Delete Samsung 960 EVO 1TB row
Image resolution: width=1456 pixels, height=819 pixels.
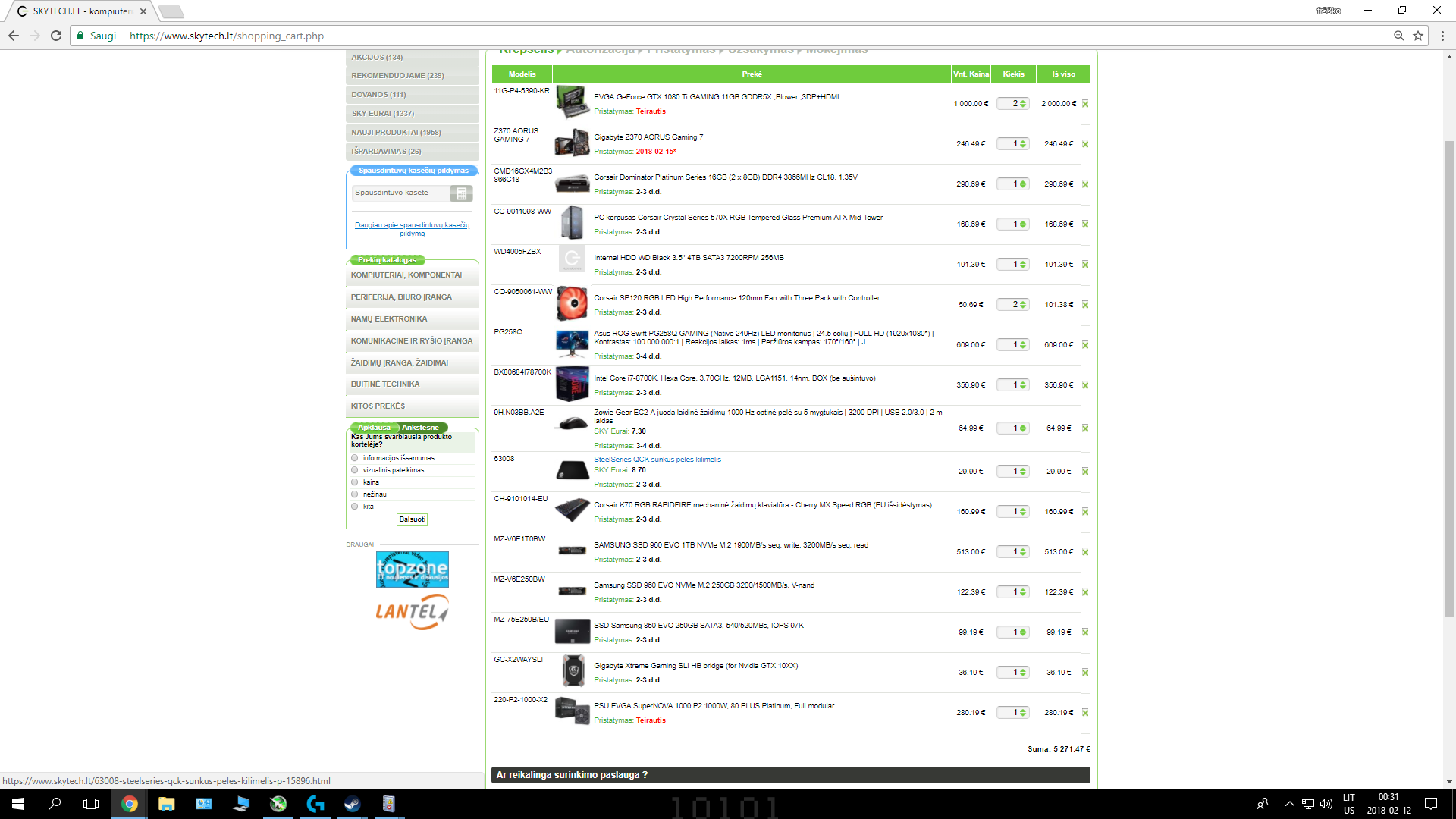click(1085, 552)
